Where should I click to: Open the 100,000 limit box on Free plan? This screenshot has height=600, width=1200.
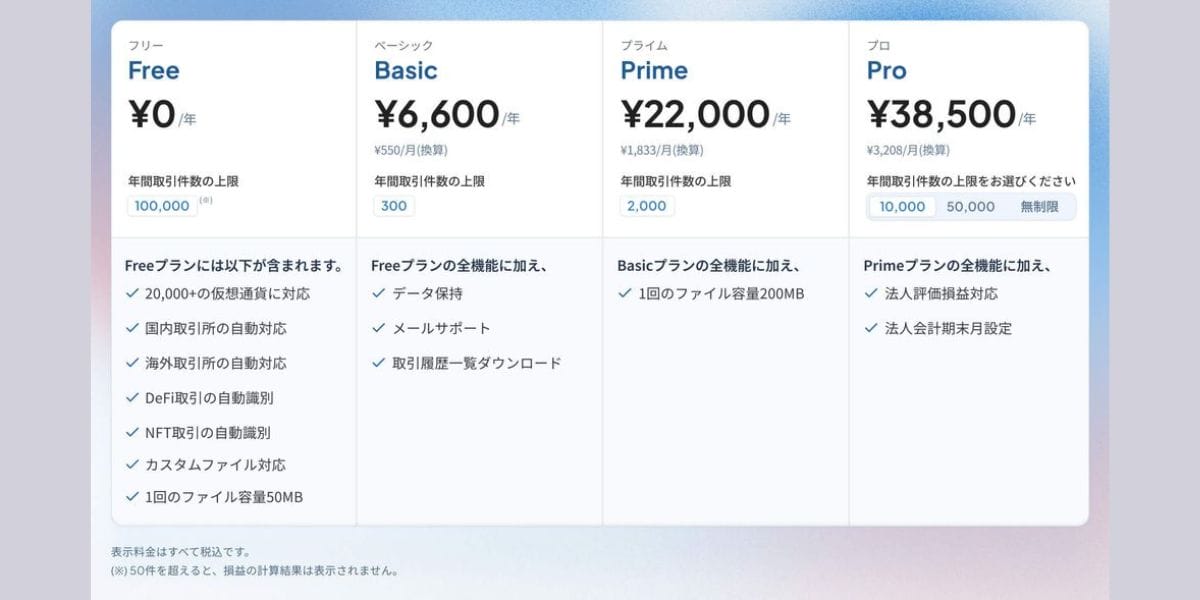160,206
